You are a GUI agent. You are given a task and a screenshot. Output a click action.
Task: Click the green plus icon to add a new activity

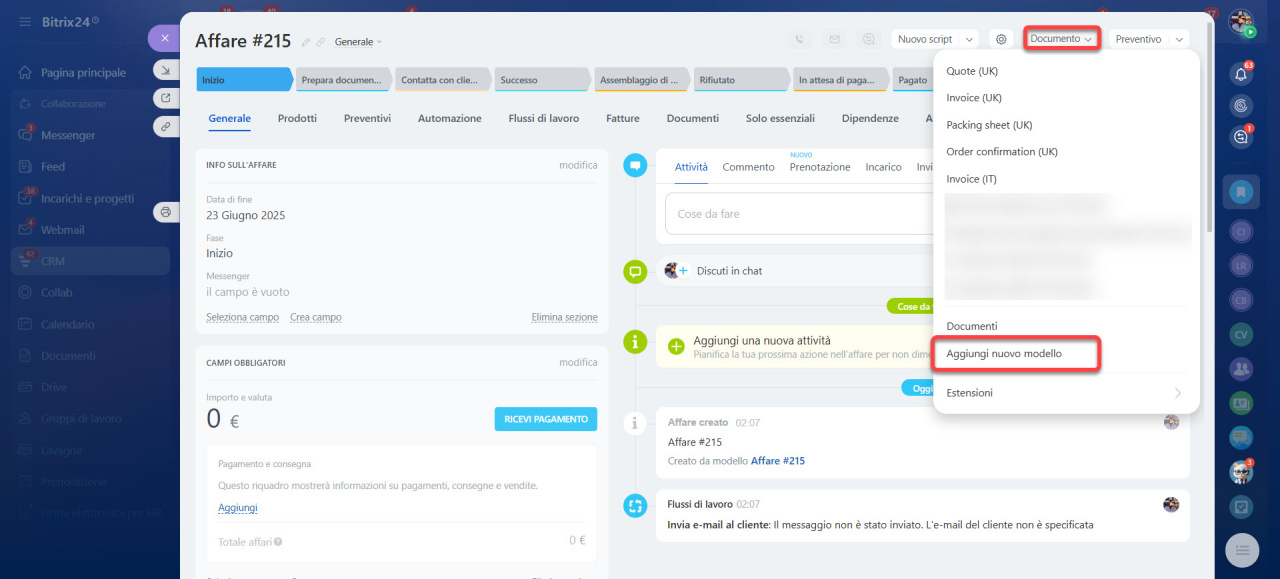point(676,346)
